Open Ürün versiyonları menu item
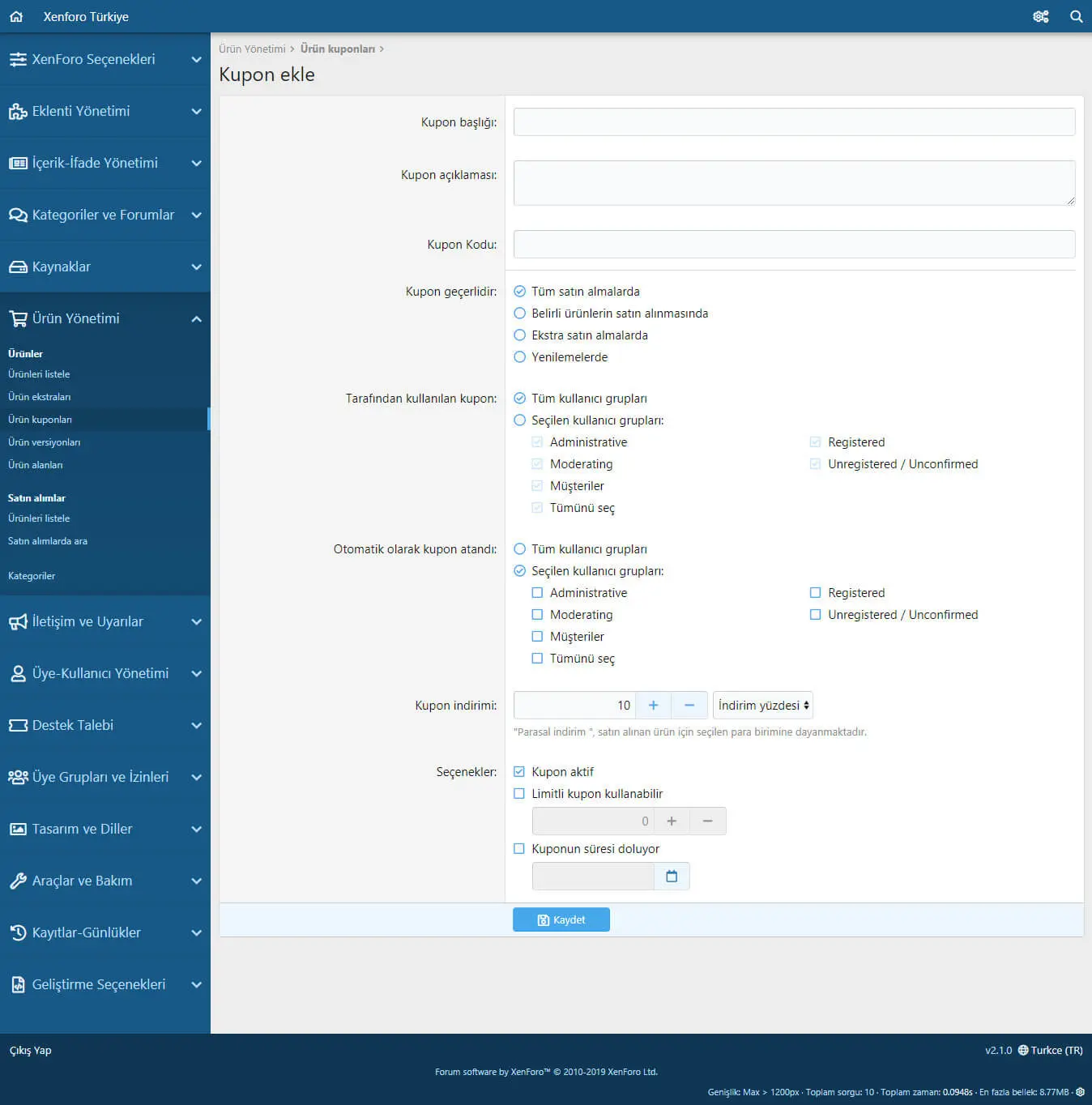Screen dimensions: 1092x1105 point(45,442)
